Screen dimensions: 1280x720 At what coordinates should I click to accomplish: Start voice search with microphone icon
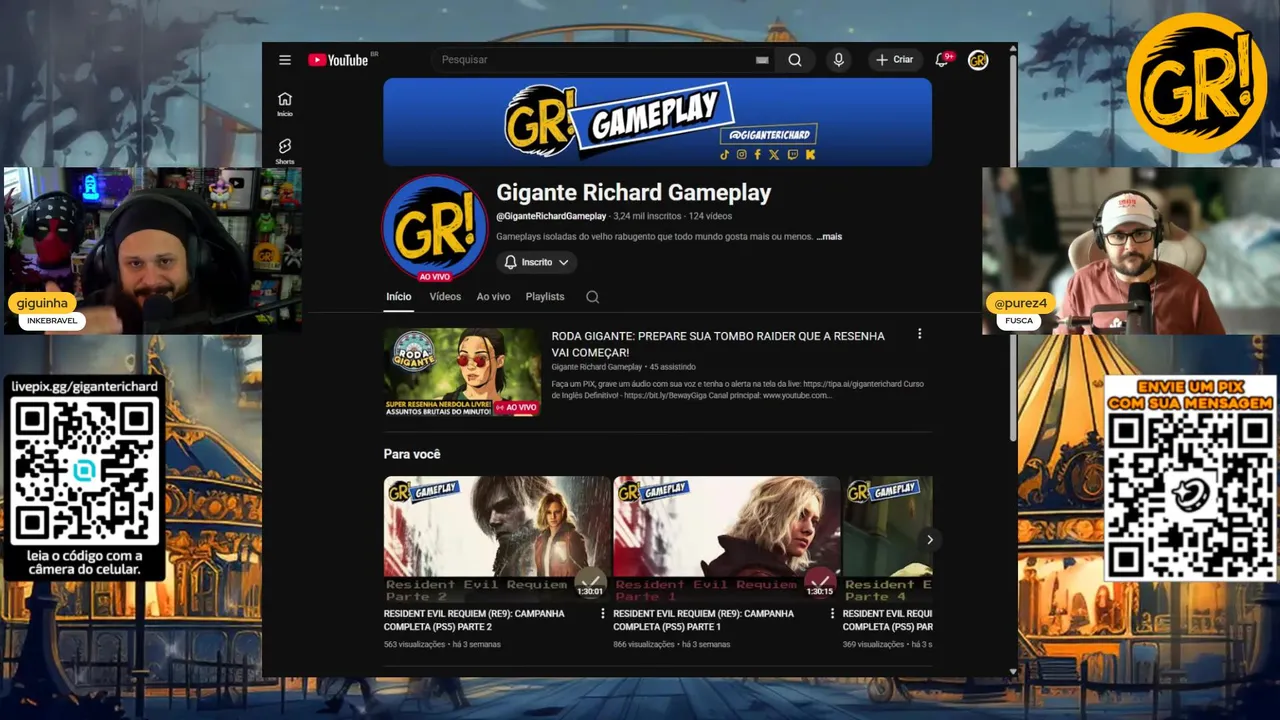pos(839,60)
